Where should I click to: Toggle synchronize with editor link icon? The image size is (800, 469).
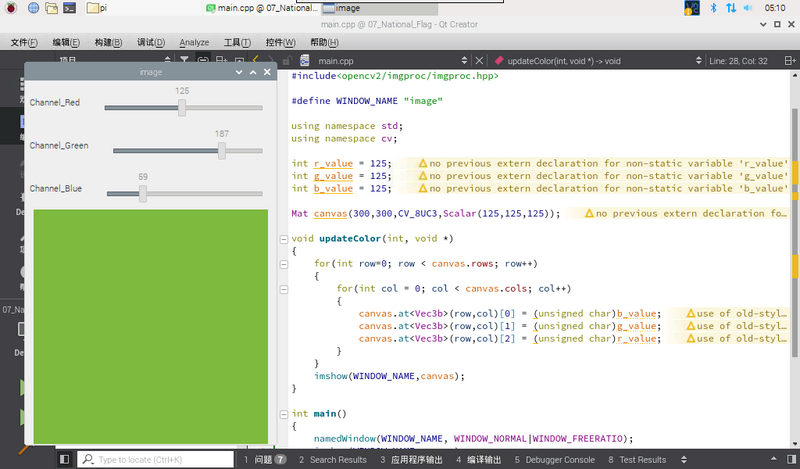click(203, 60)
